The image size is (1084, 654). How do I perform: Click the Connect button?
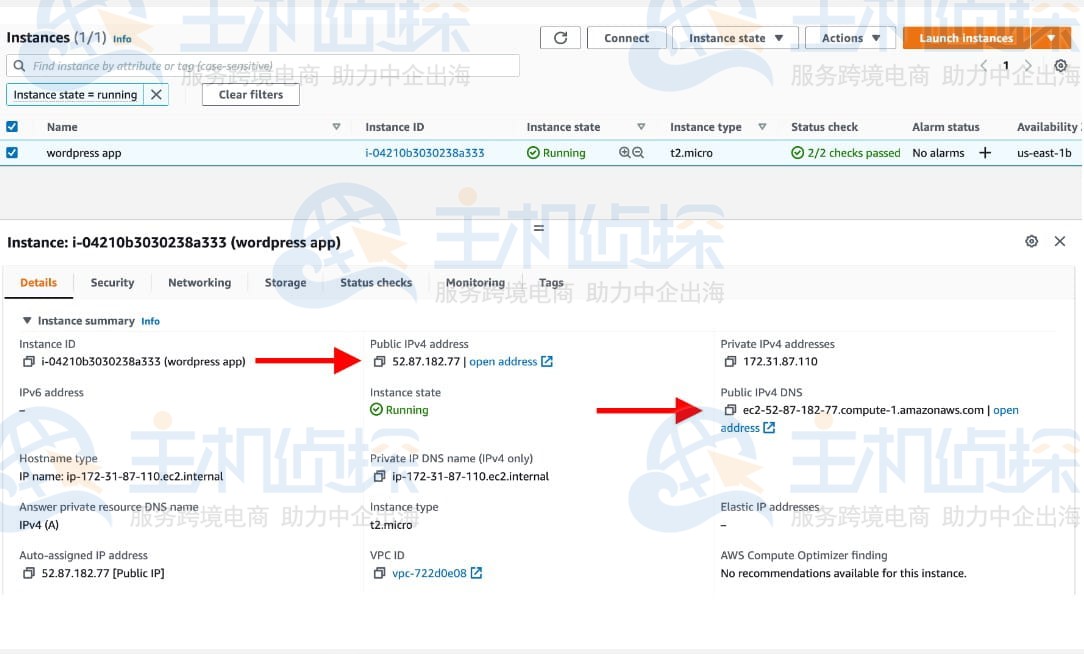(627, 38)
